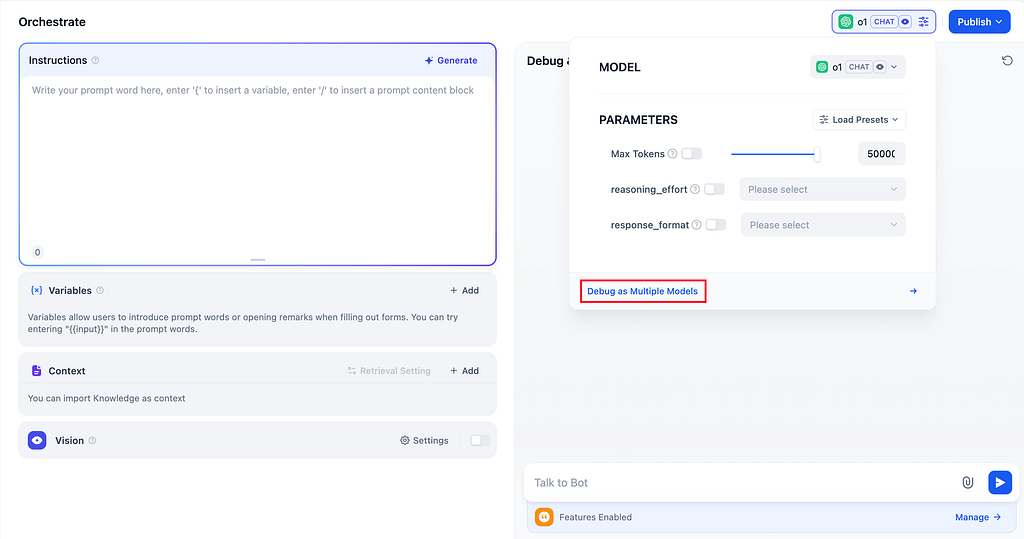Click the model parameters sliders icon in header
This screenshot has height=539, width=1024.
coord(924,22)
